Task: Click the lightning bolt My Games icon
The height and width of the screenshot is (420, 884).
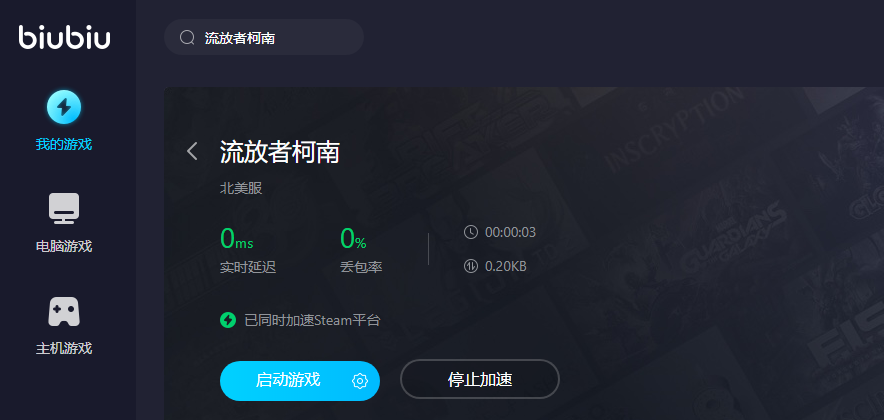Action: point(64,107)
